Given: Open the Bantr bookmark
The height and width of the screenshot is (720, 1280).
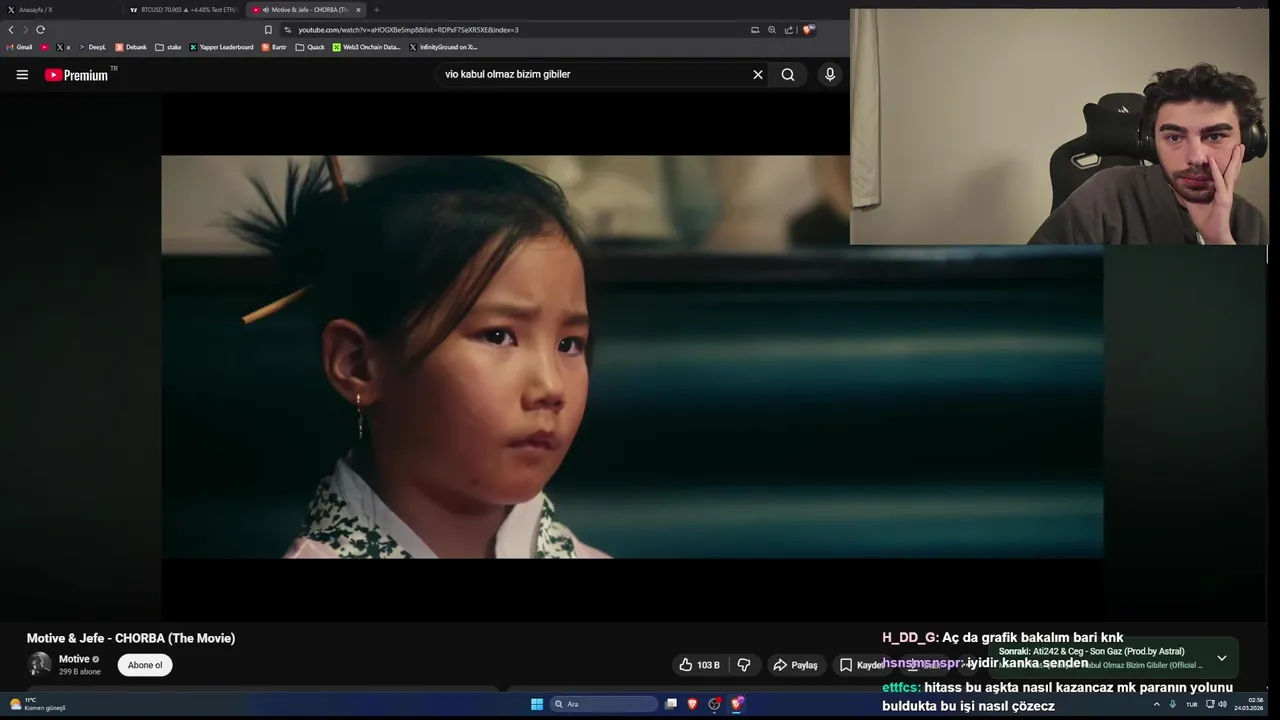Looking at the screenshot, I should click(274, 47).
